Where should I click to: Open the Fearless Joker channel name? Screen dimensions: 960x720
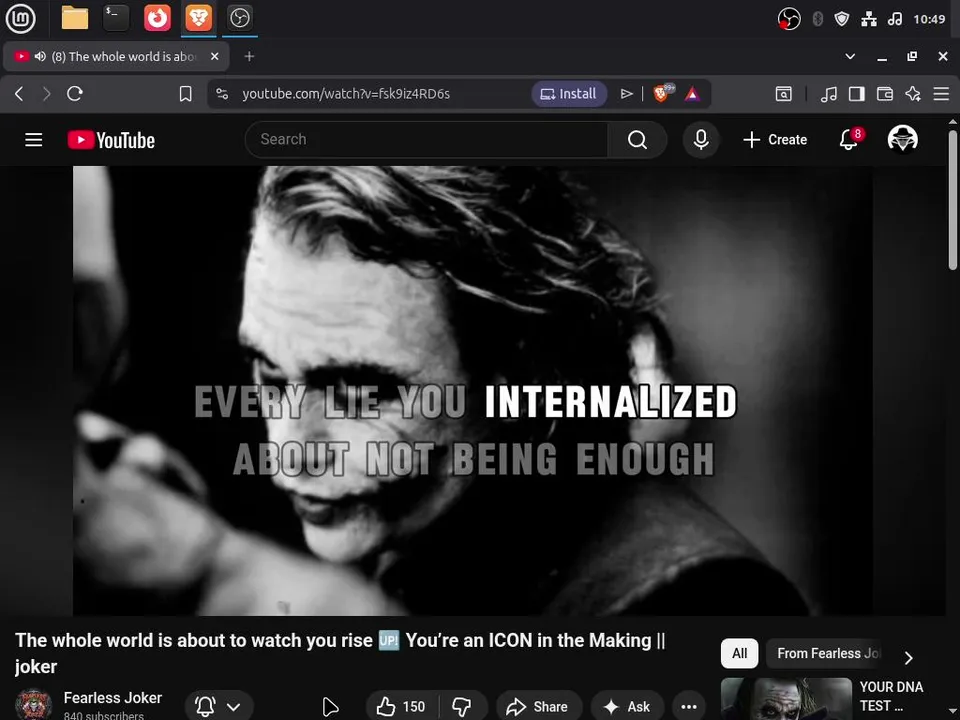click(113, 697)
